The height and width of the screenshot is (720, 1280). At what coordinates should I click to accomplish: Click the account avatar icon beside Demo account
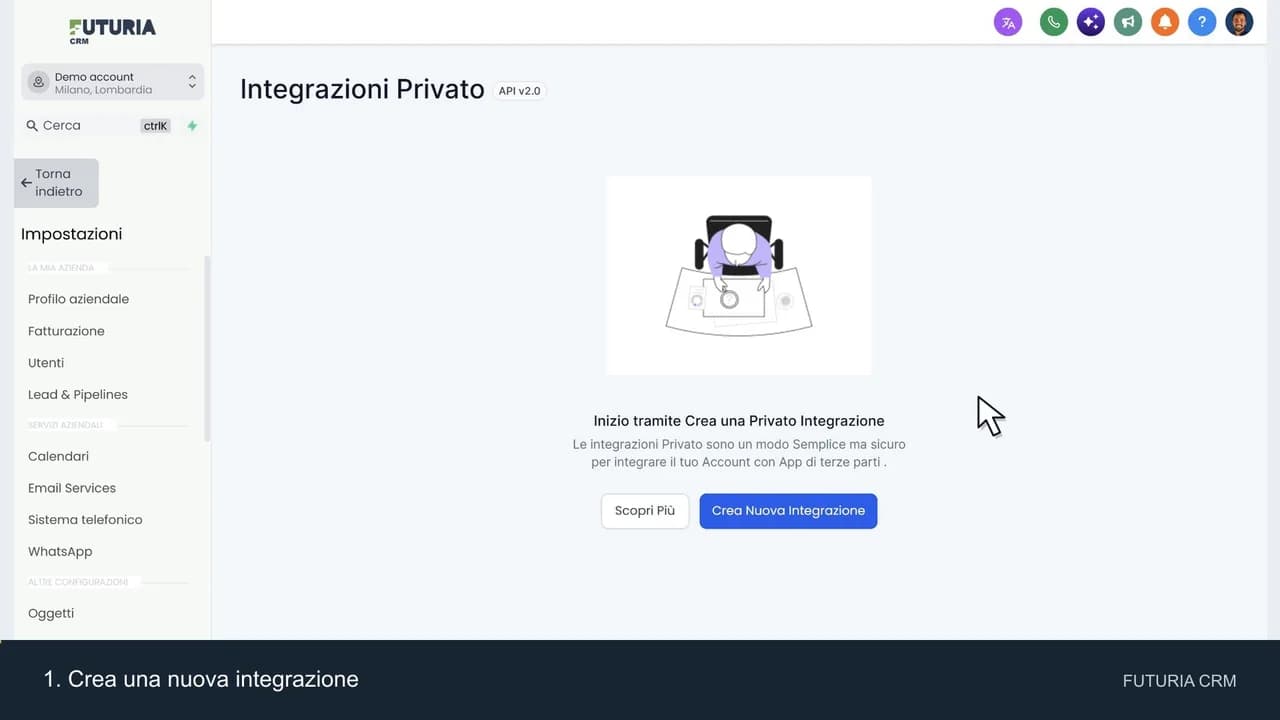[39, 82]
